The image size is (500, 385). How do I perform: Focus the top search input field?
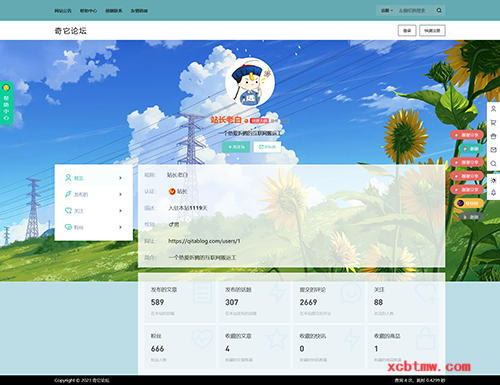point(415,10)
